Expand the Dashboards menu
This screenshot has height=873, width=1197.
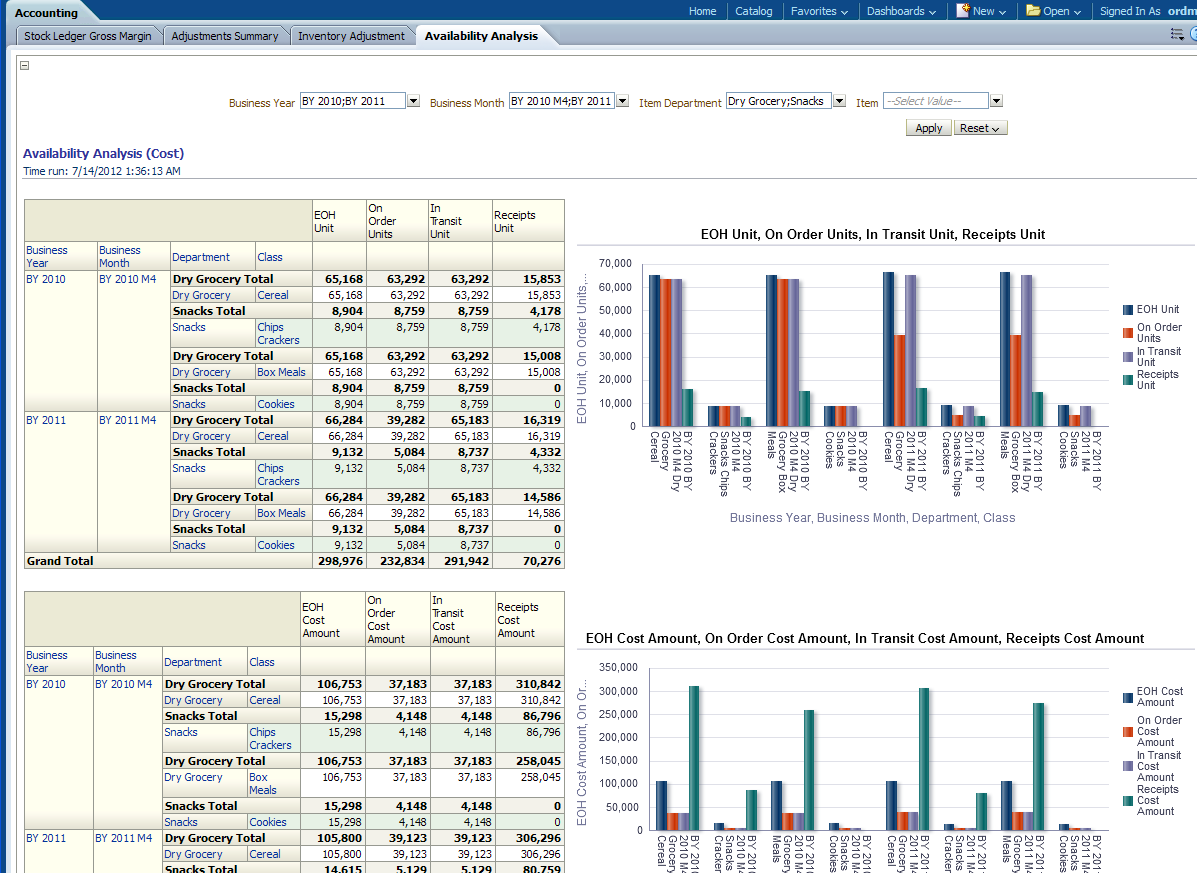(901, 11)
